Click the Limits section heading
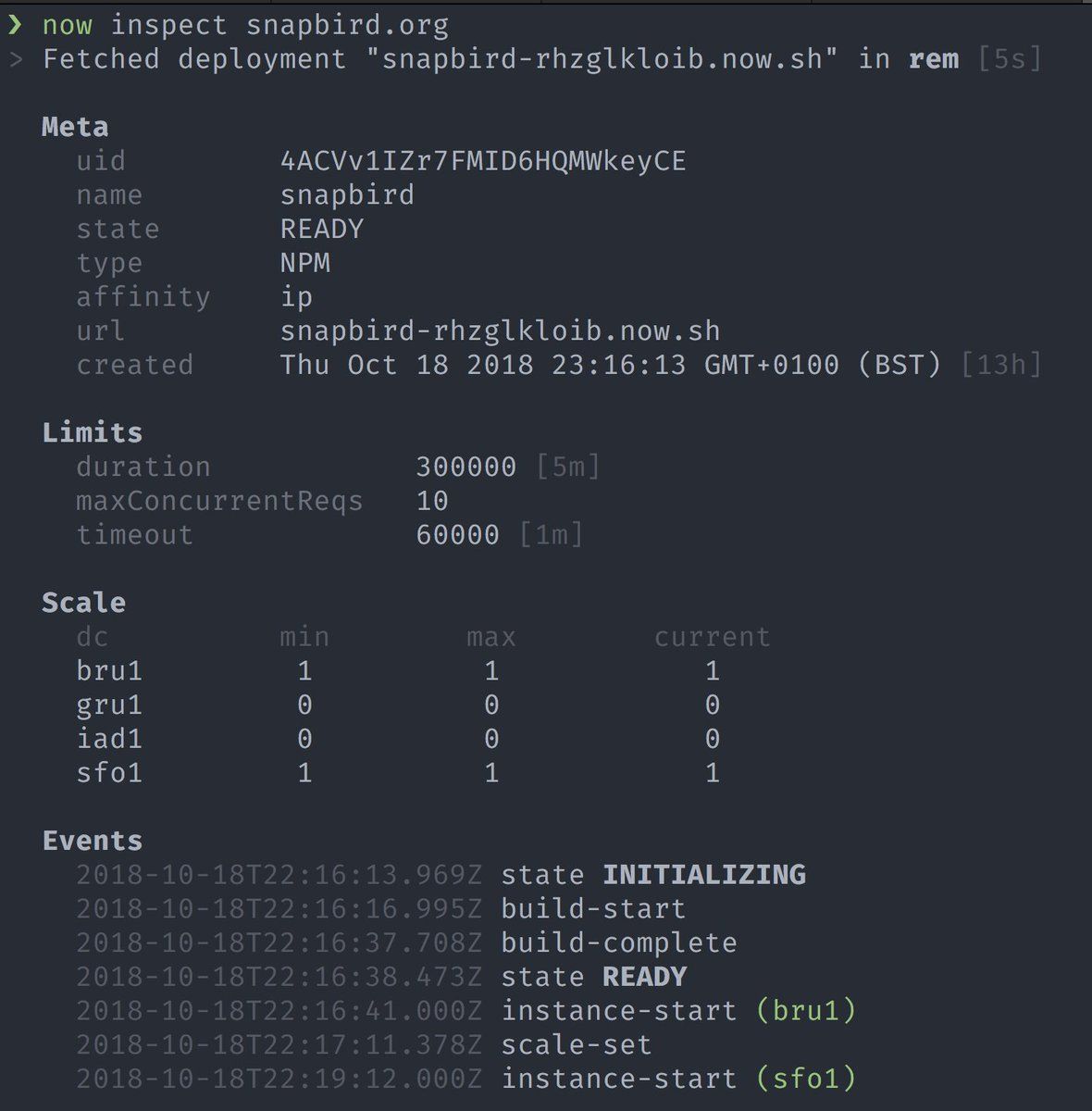Viewport: 1092px width, 1111px height. pyautogui.click(x=93, y=432)
